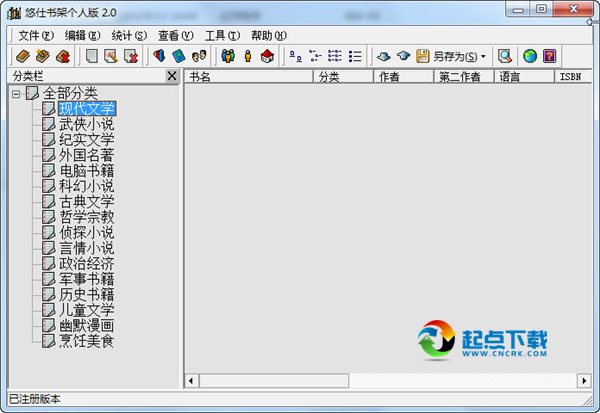Screen dimensions: 600x413
Task: Select the 纪实文学 category
Action: [x=87, y=140]
